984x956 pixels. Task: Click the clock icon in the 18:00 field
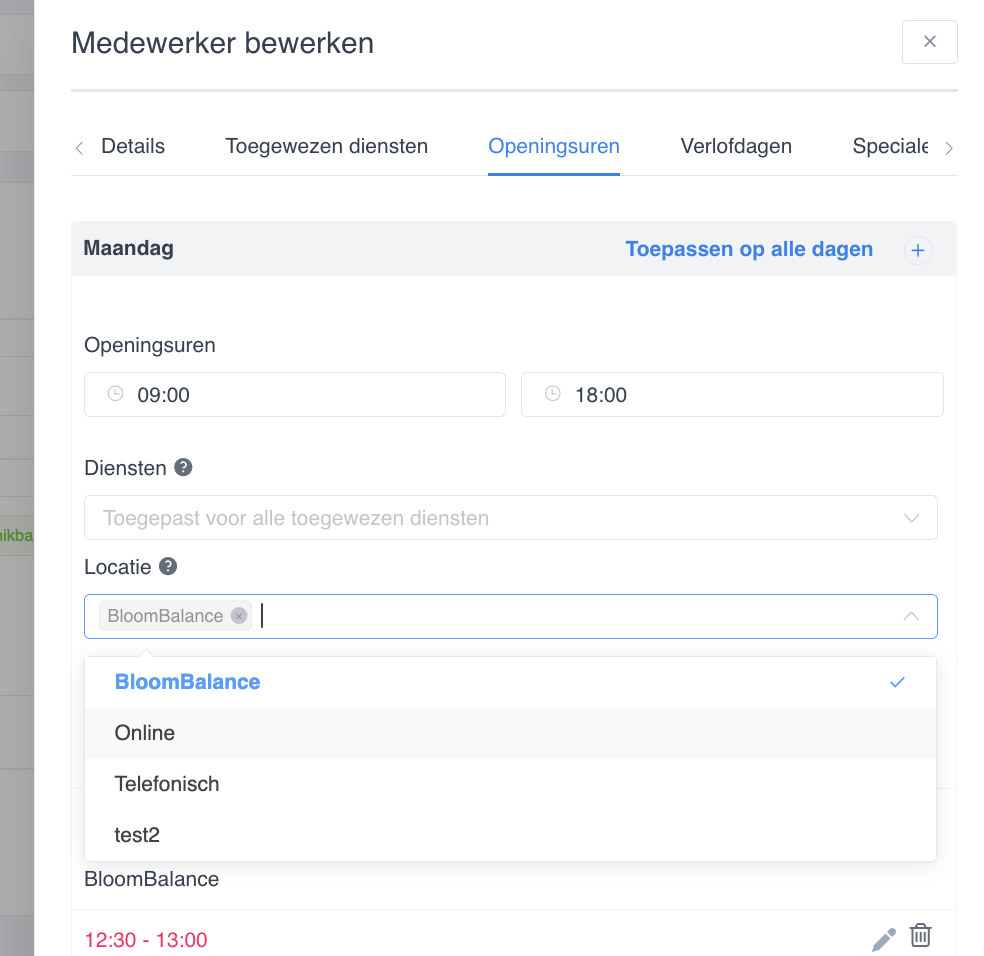point(552,394)
